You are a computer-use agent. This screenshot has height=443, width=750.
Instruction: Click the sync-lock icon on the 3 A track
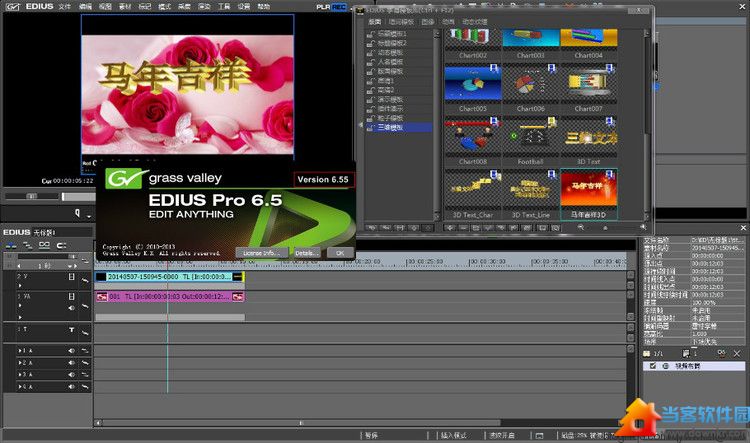[x=85, y=375]
